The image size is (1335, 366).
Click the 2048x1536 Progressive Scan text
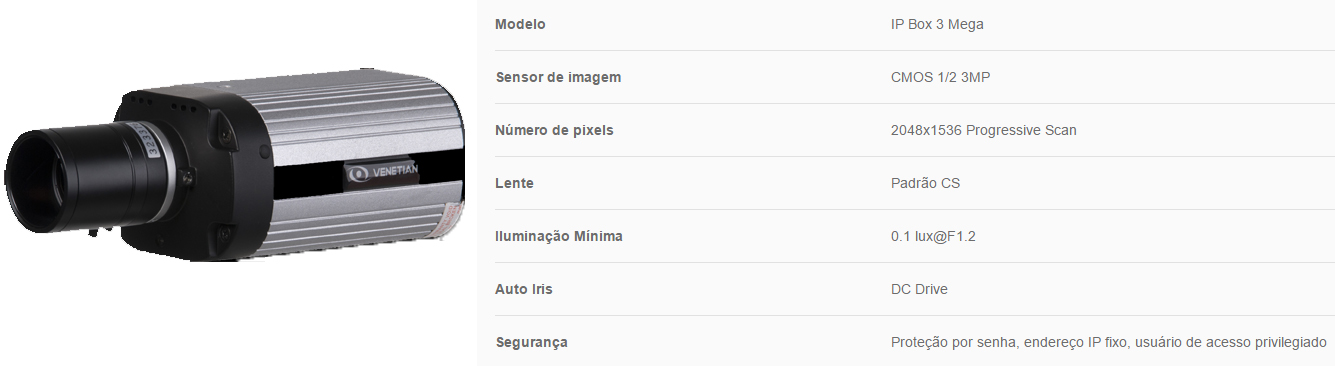point(983,130)
